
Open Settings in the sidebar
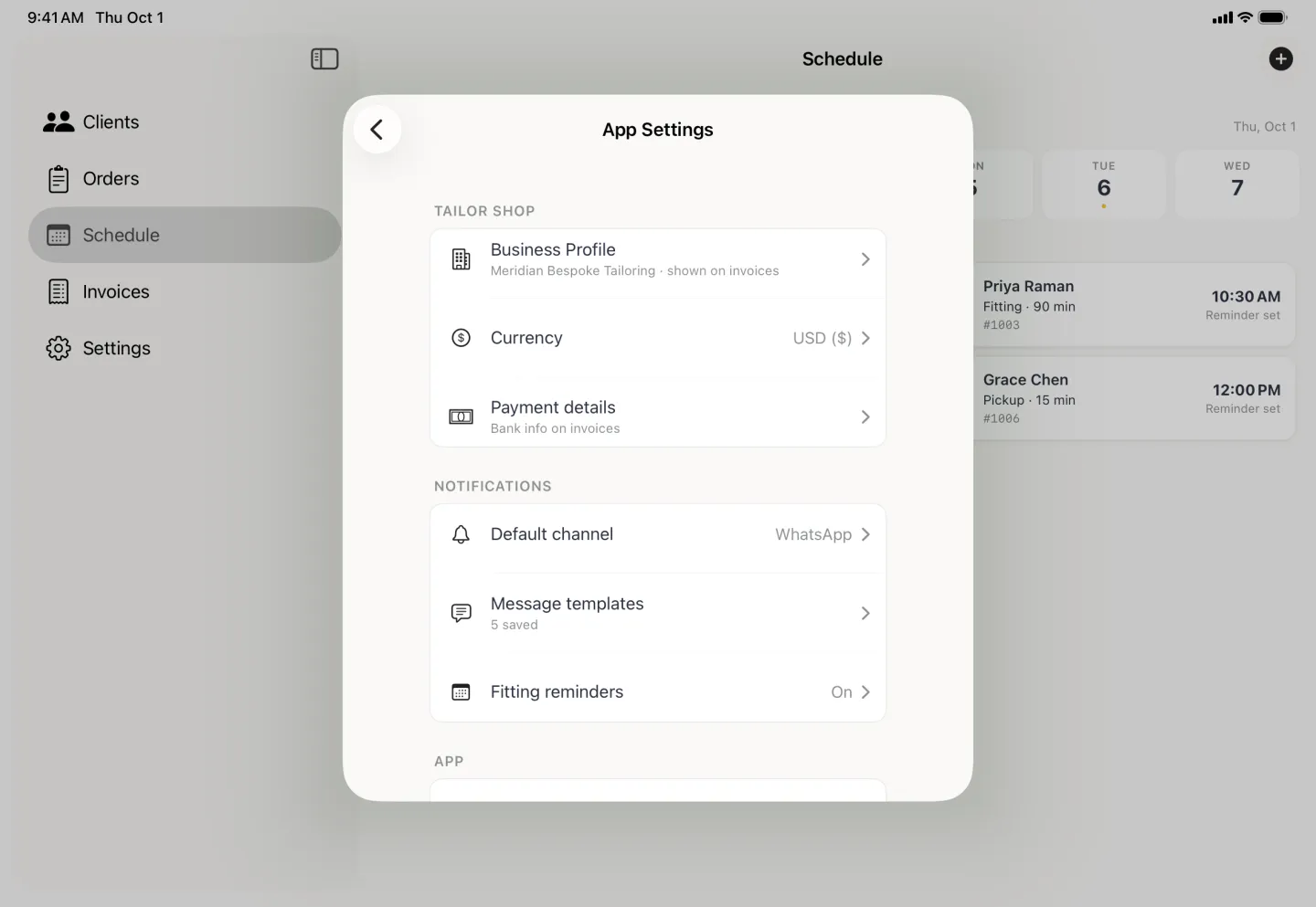click(x=185, y=349)
